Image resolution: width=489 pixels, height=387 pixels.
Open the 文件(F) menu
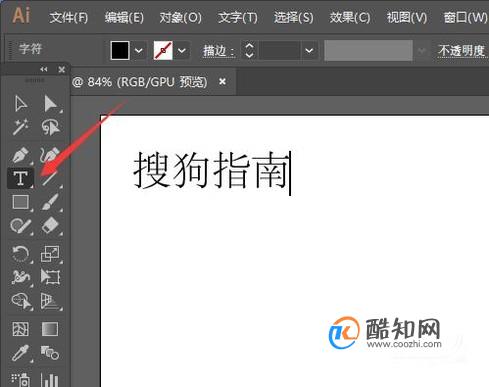tap(69, 17)
